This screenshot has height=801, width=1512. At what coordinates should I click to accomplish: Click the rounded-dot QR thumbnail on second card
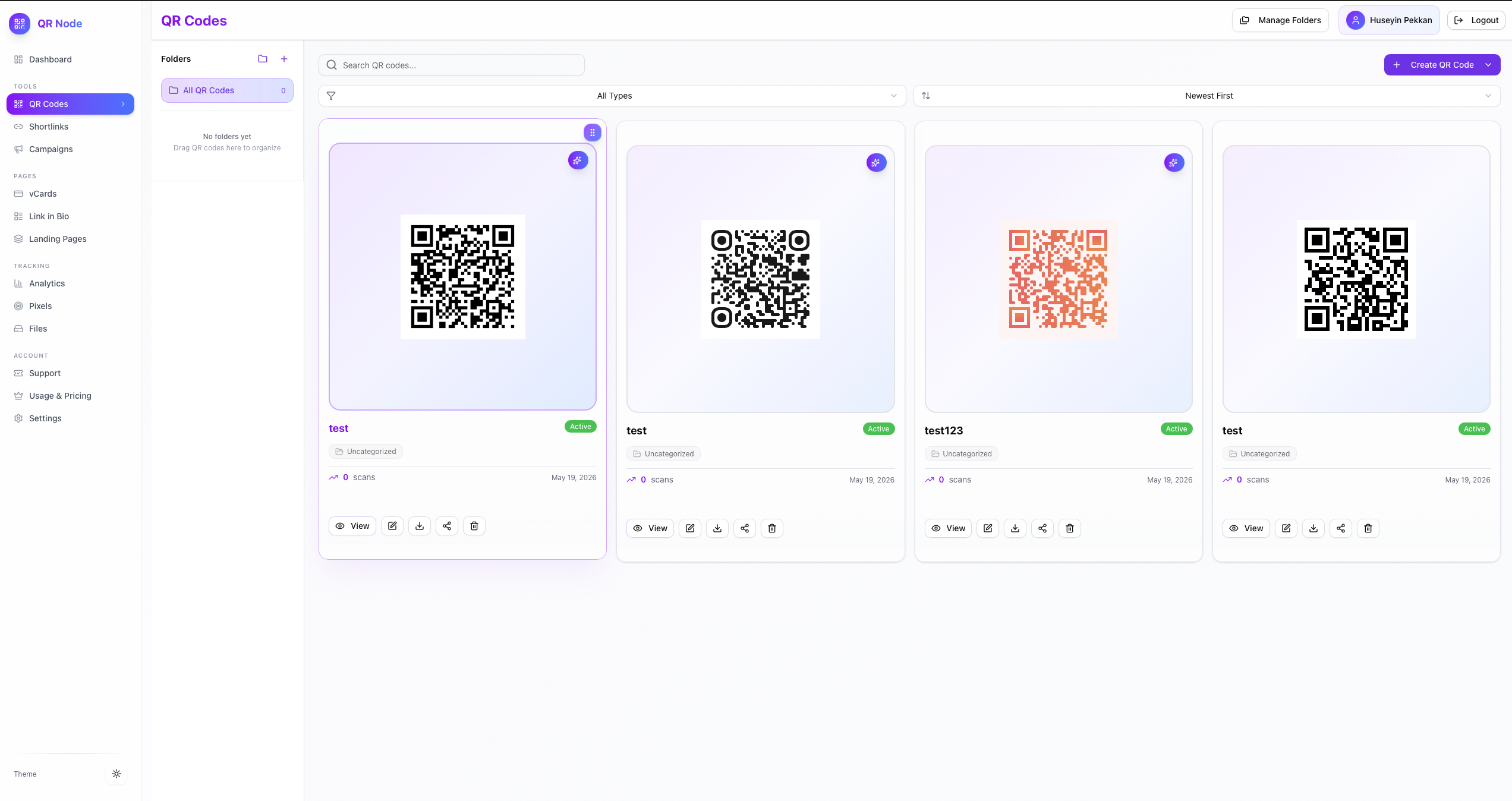pyautogui.click(x=761, y=279)
